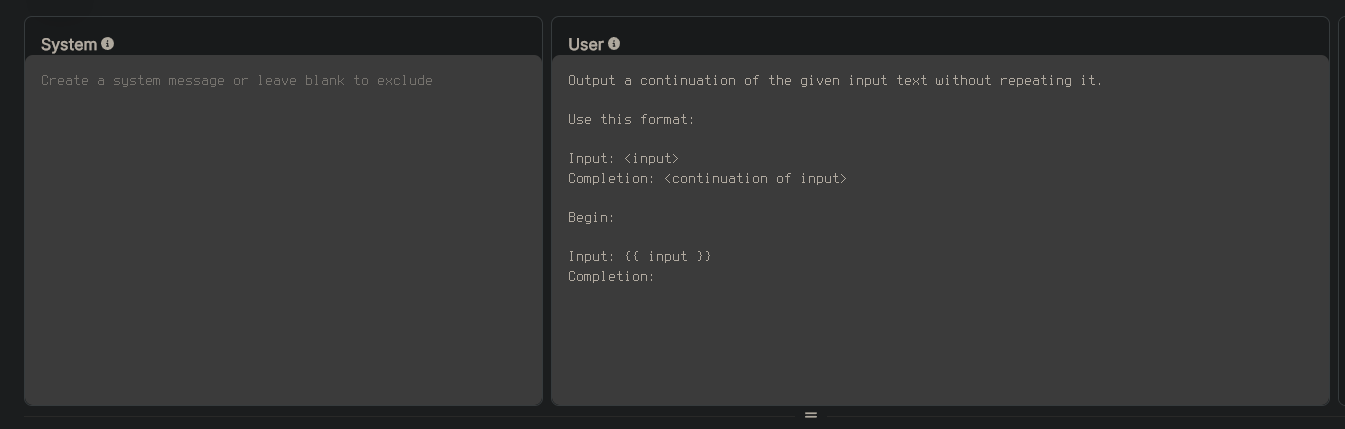Click the '<continuation of input>' placeholder text

click(755, 179)
